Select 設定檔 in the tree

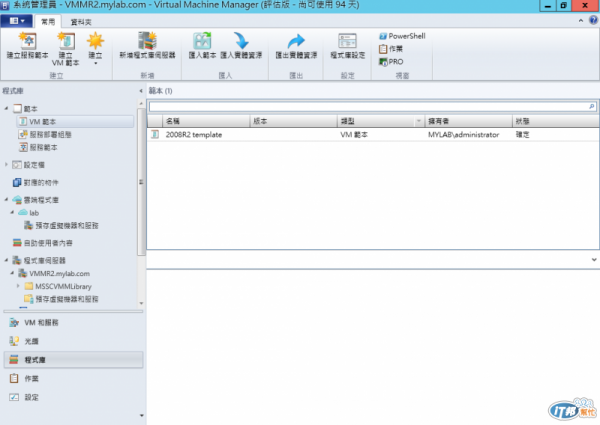coord(29,165)
